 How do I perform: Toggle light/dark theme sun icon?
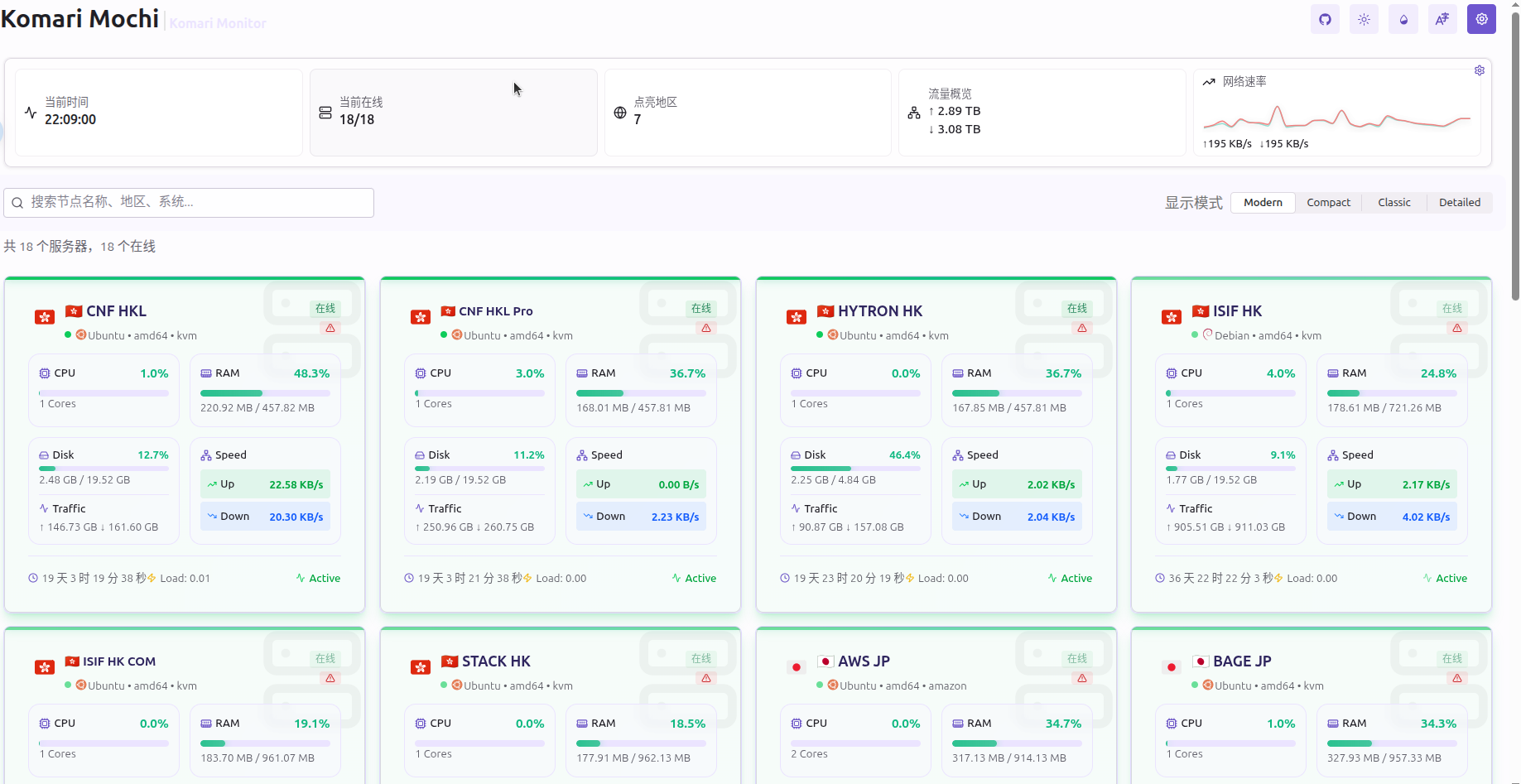(x=1364, y=19)
